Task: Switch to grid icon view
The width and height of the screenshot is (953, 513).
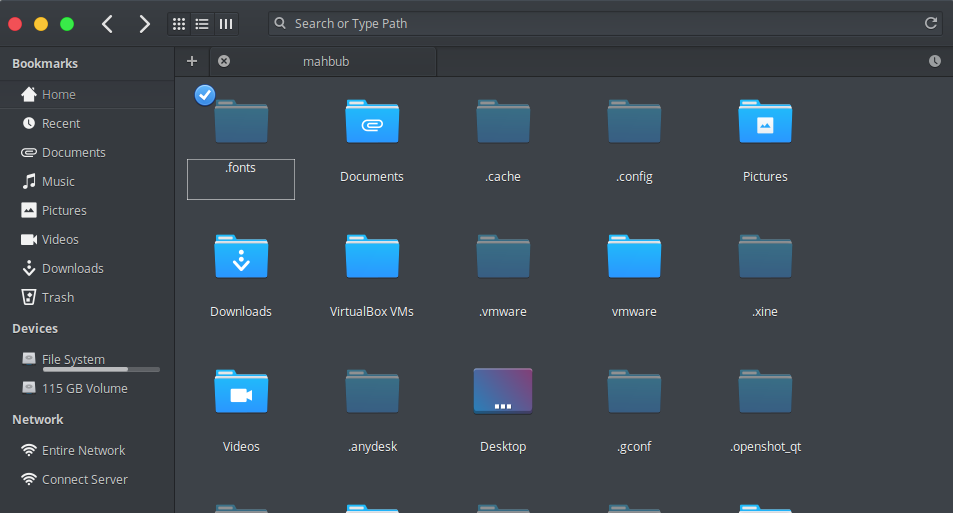Action: coord(179,24)
